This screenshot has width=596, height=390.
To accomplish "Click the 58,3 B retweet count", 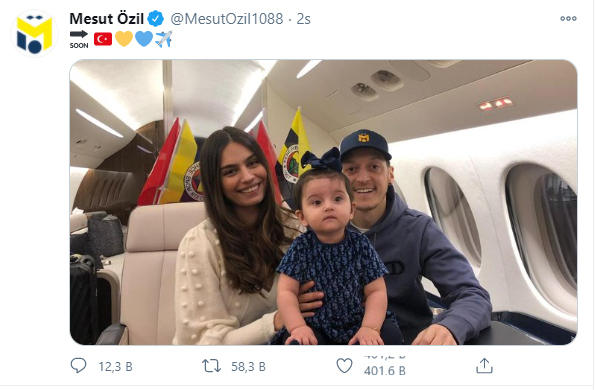I will click(x=248, y=367).
